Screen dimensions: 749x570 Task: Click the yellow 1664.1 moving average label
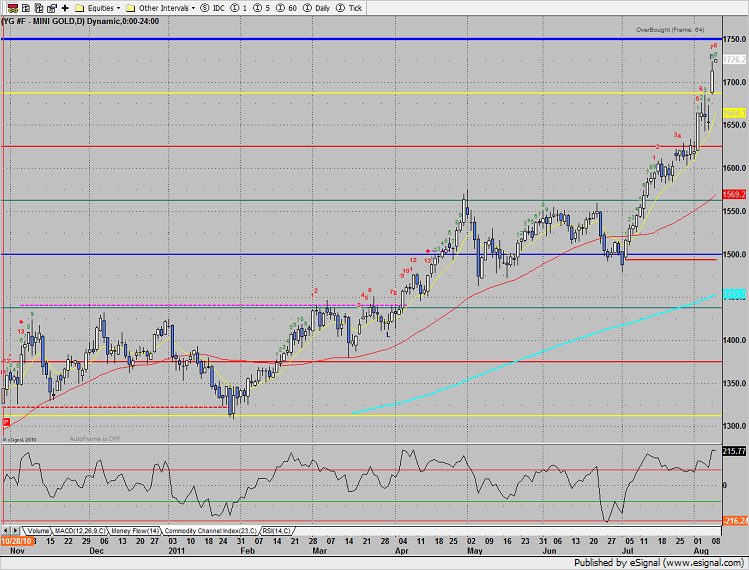coord(734,113)
